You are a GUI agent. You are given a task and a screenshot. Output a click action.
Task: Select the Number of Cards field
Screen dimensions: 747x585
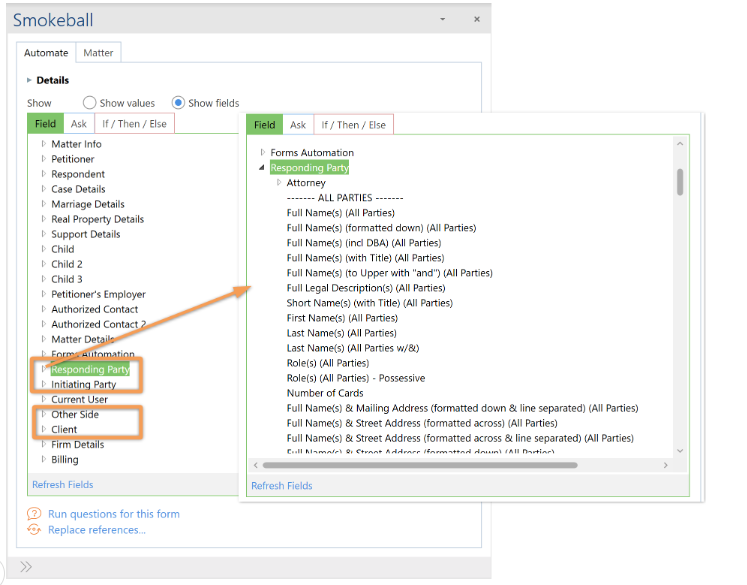coord(325,393)
